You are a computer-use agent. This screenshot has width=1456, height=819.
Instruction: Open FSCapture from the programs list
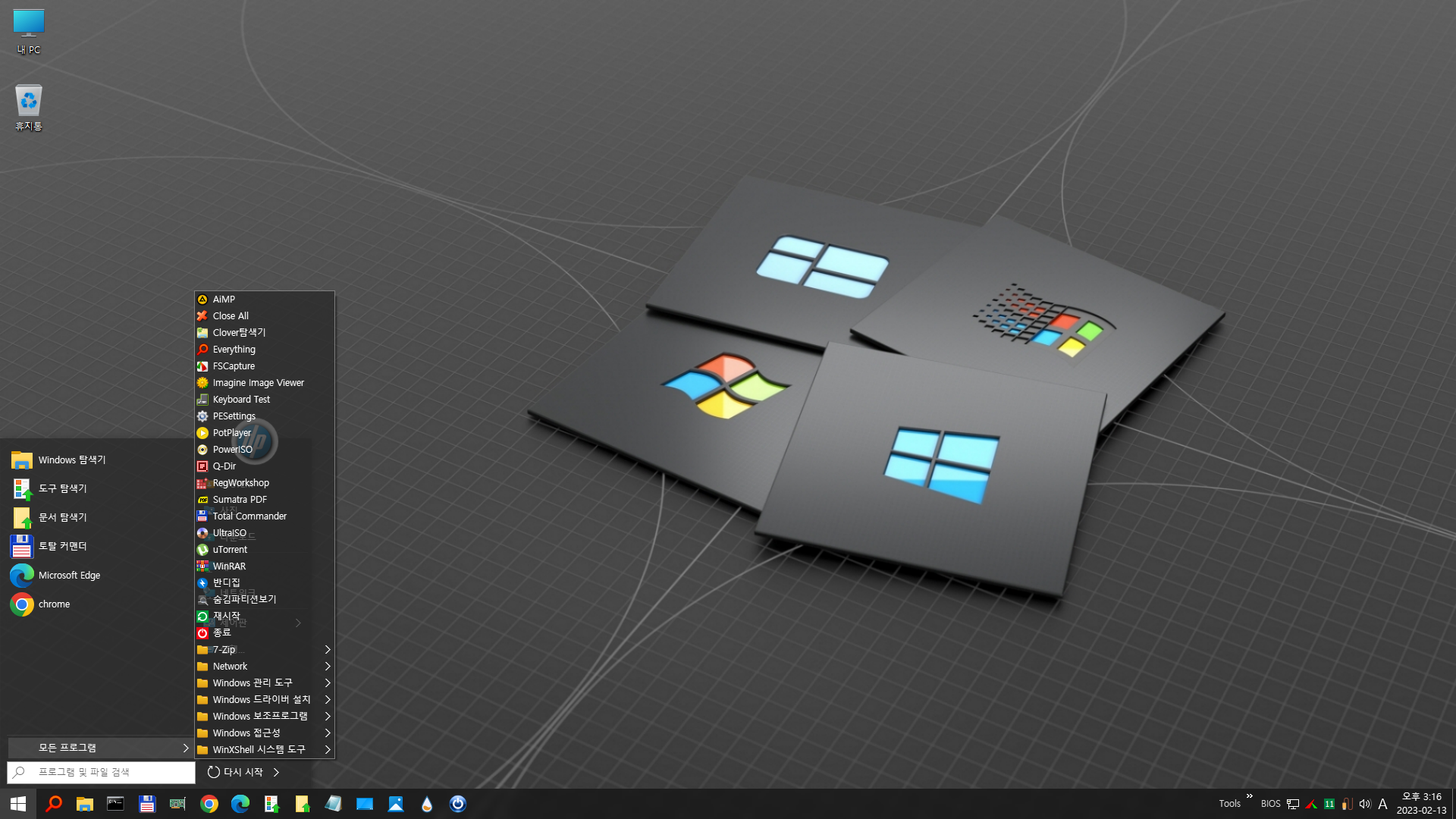pyautogui.click(x=264, y=366)
